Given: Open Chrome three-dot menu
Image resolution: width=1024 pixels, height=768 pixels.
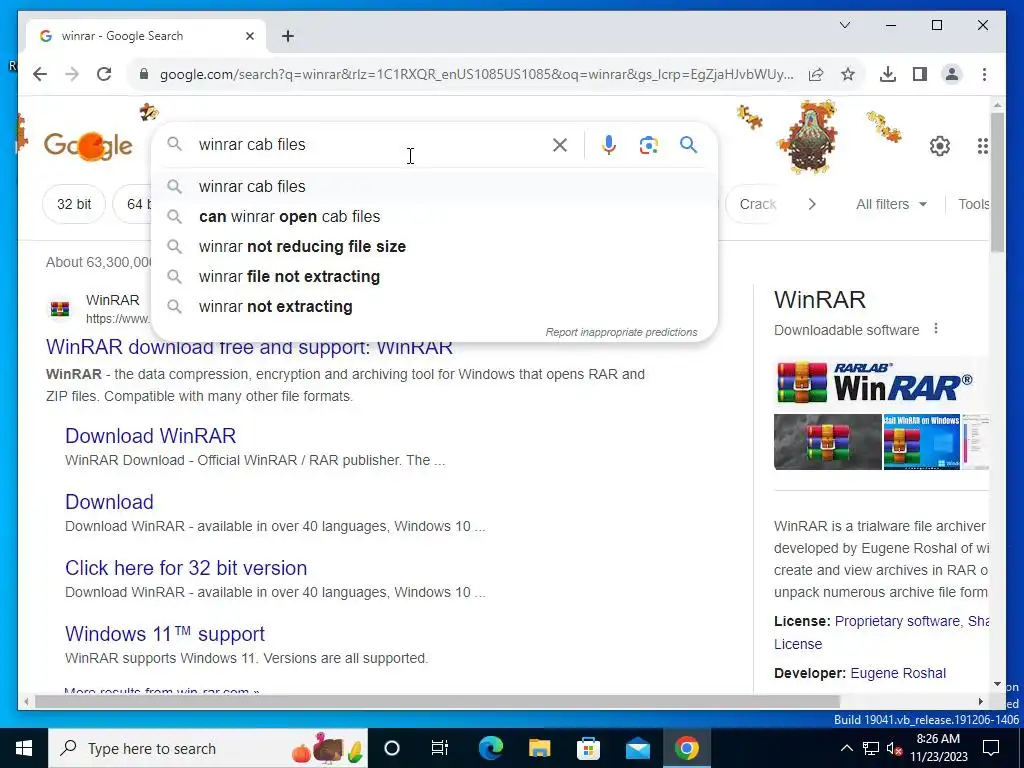Looking at the screenshot, I should click(984, 74).
